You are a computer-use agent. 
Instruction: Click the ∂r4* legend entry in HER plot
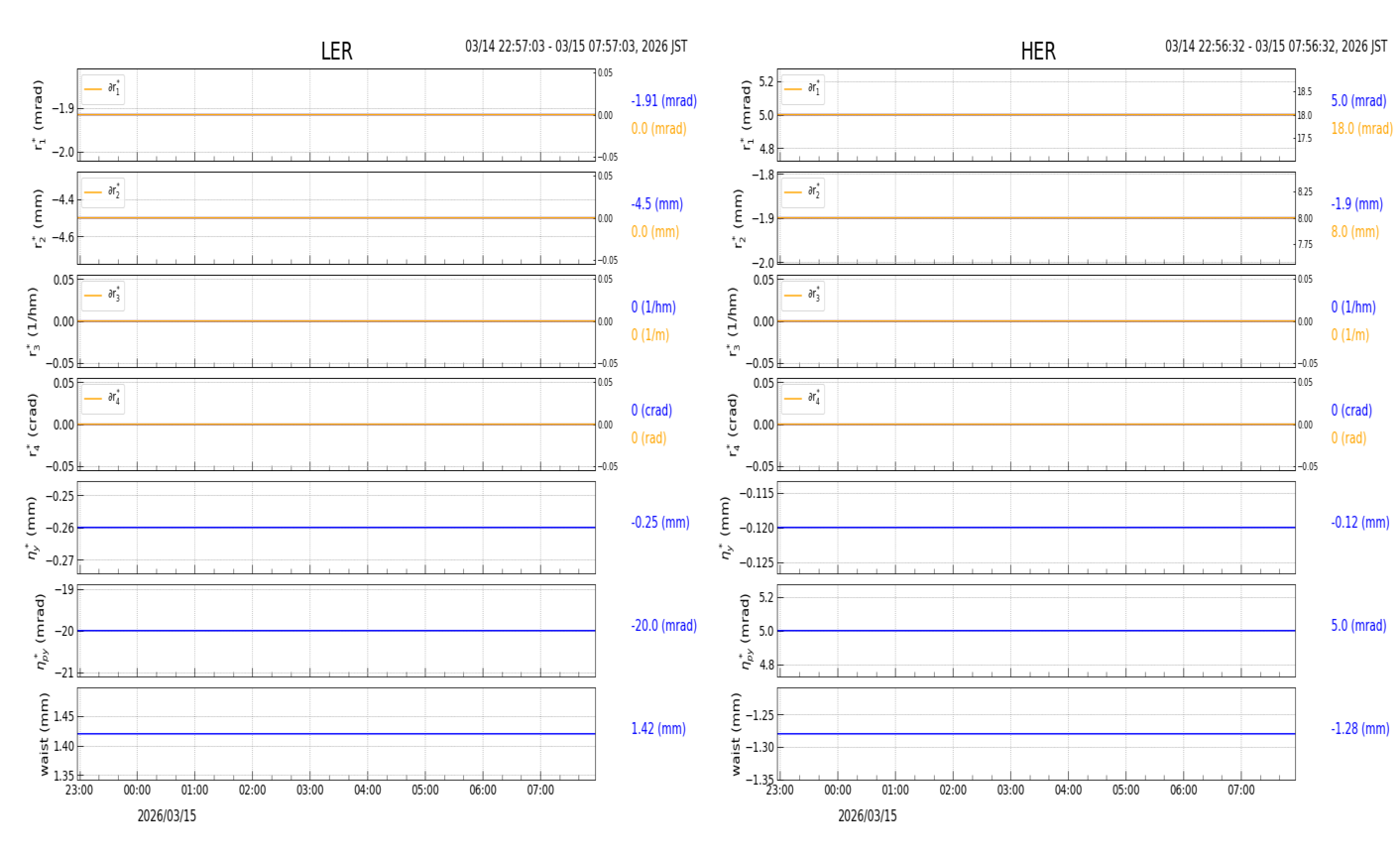813,398
